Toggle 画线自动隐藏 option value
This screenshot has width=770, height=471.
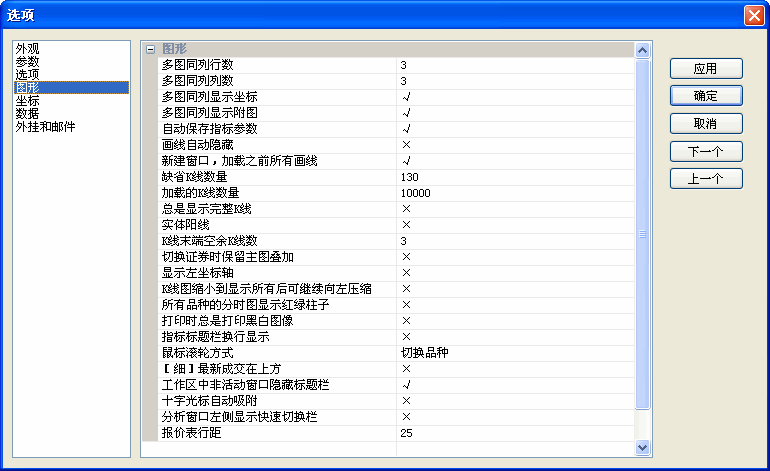407,145
